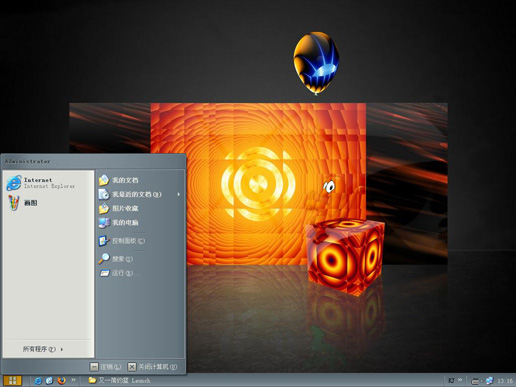This screenshot has height=387, width=516.
Task: Toggle the Start button on taskbar
Action: pyautogui.click(x=13, y=380)
